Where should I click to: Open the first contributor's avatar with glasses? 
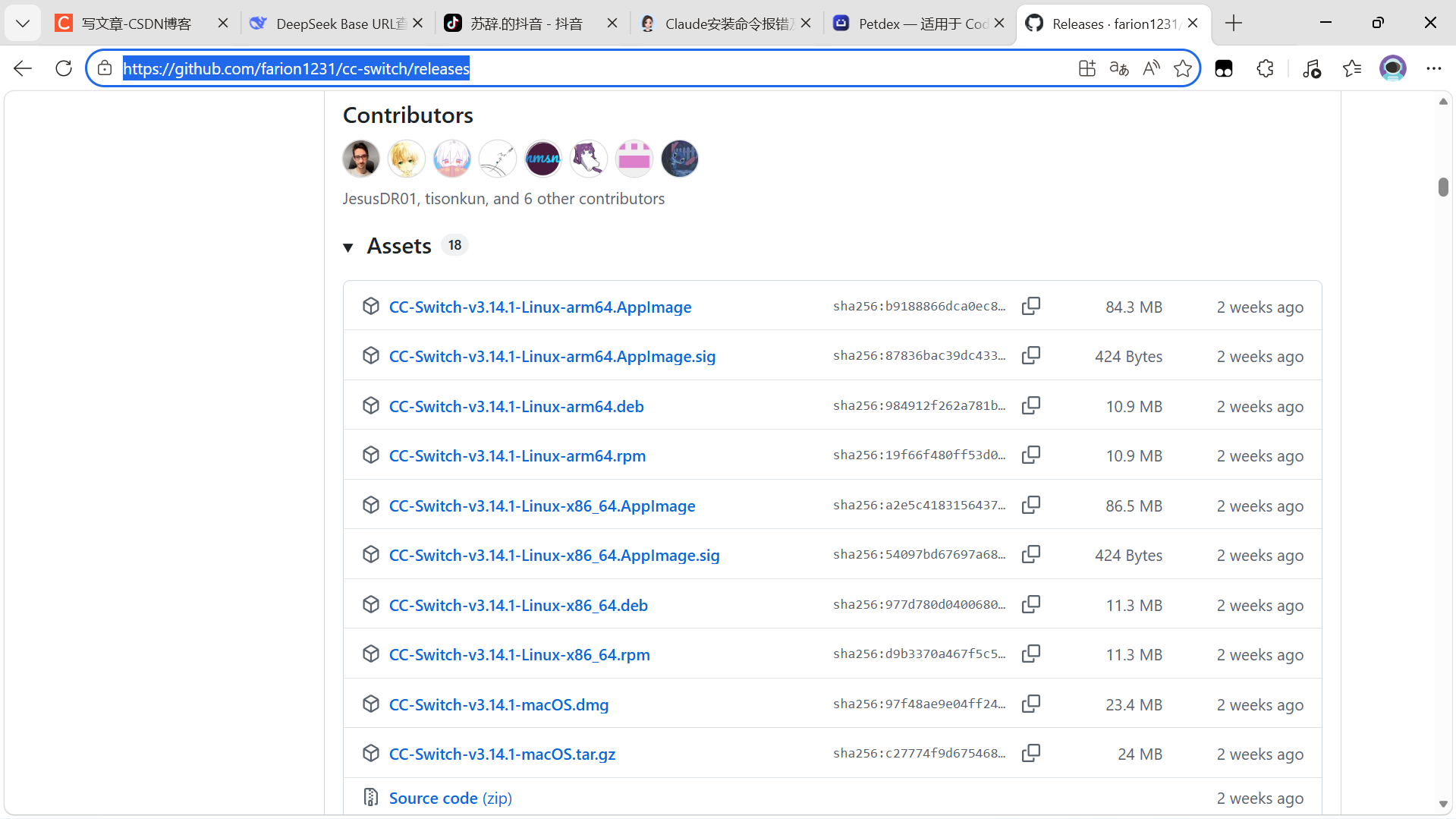click(x=361, y=159)
